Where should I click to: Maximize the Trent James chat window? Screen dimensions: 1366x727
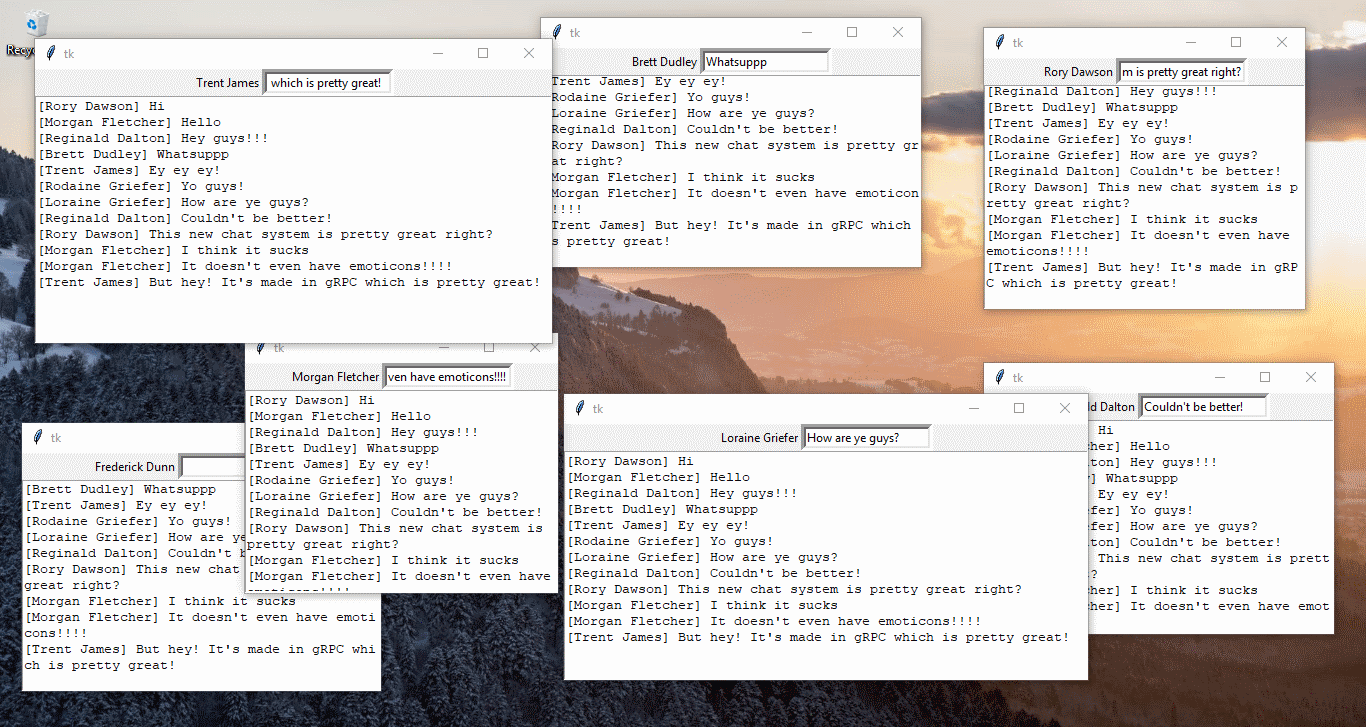483,54
